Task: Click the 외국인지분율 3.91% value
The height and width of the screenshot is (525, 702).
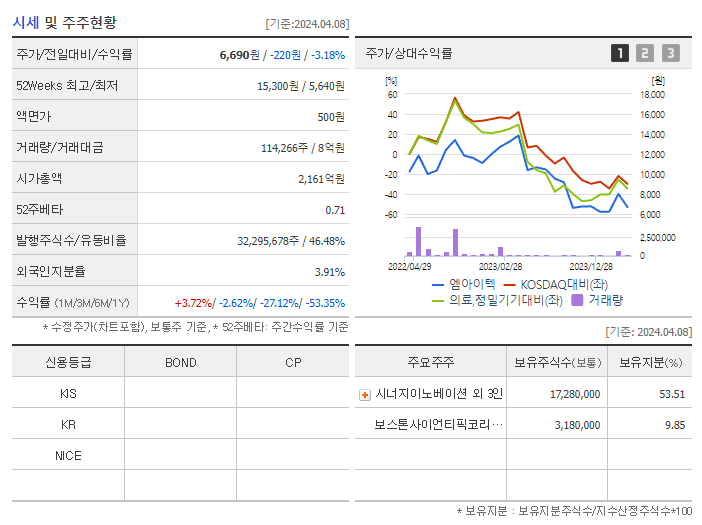Action: click(x=330, y=272)
